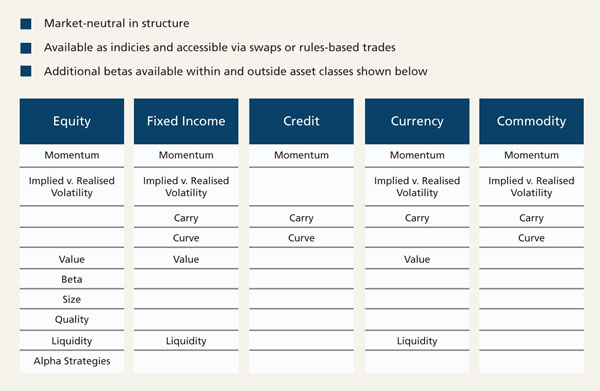This screenshot has height=391, width=600.
Task: Select Carry in the Credit column
Action: click(301, 218)
